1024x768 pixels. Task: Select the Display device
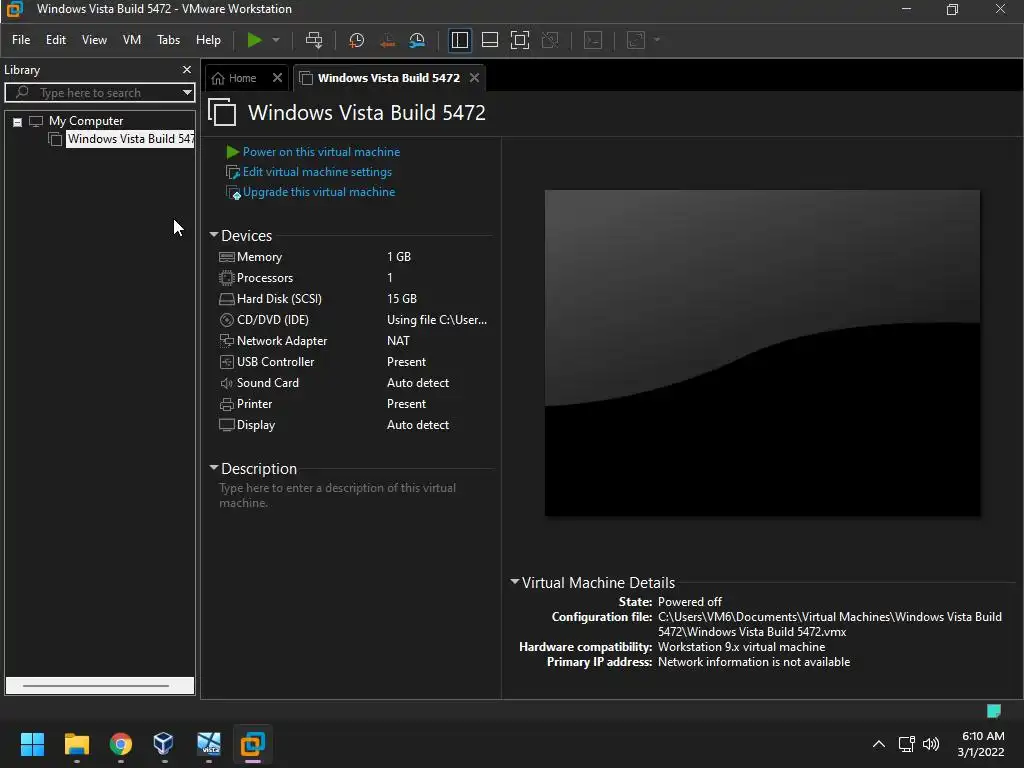click(x=353, y=424)
